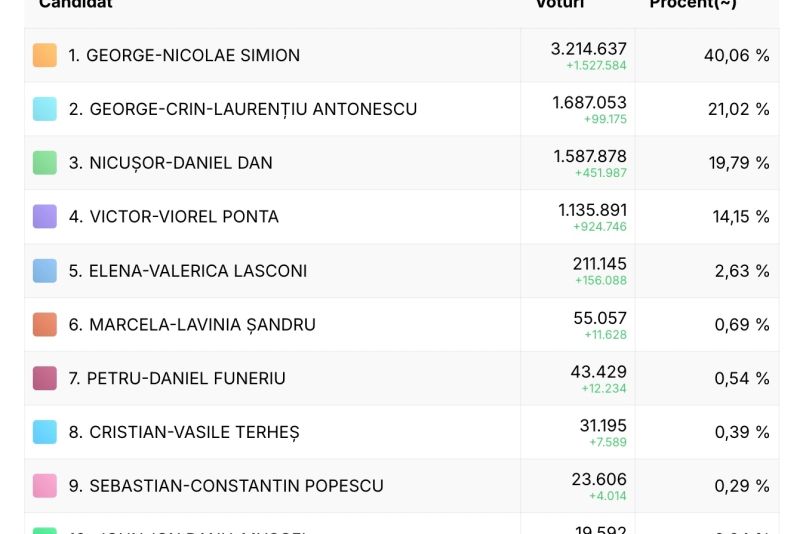This screenshot has width=800, height=534.
Task: Click the pink swatch beside Sebastian-Constantin Popescu
Action: click(45, 486)
